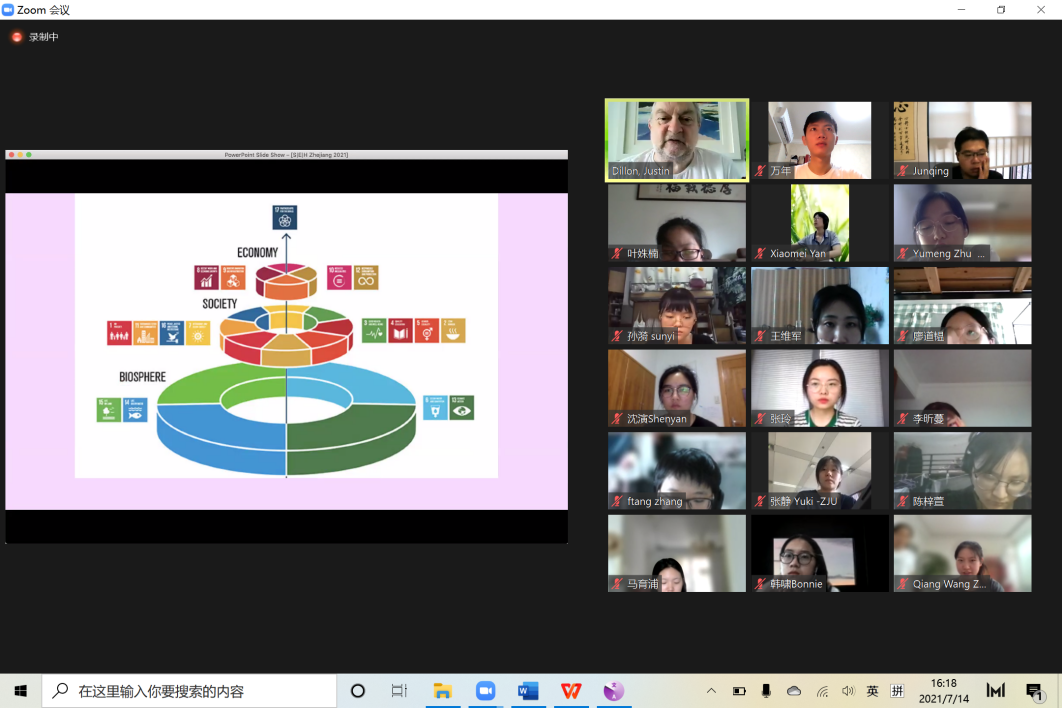Select Xiaomei Yan's video tile
This screenshot has width=1062, height=708.
tap(820, 223)
